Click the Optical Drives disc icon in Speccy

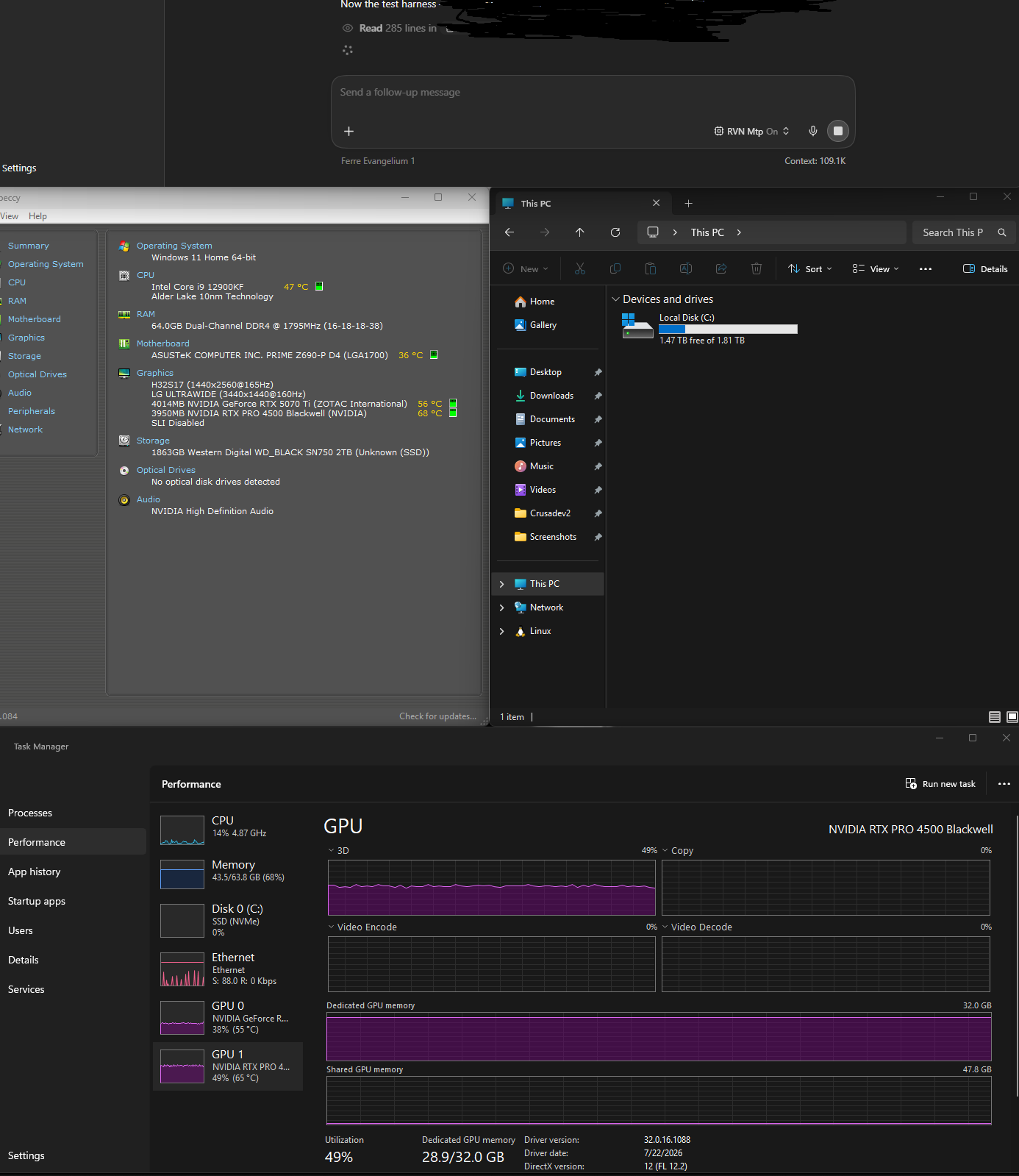tap(124, 471)
